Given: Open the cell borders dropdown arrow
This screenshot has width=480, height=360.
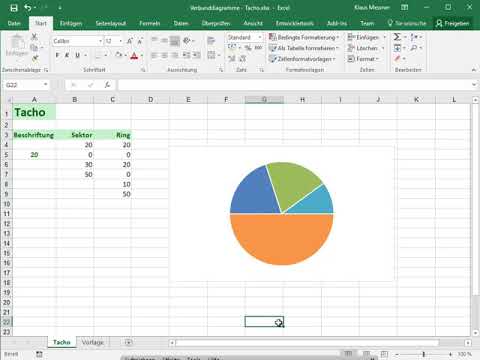Looking at the screenshot, I should pyautogui.click(x=106, y=55).
